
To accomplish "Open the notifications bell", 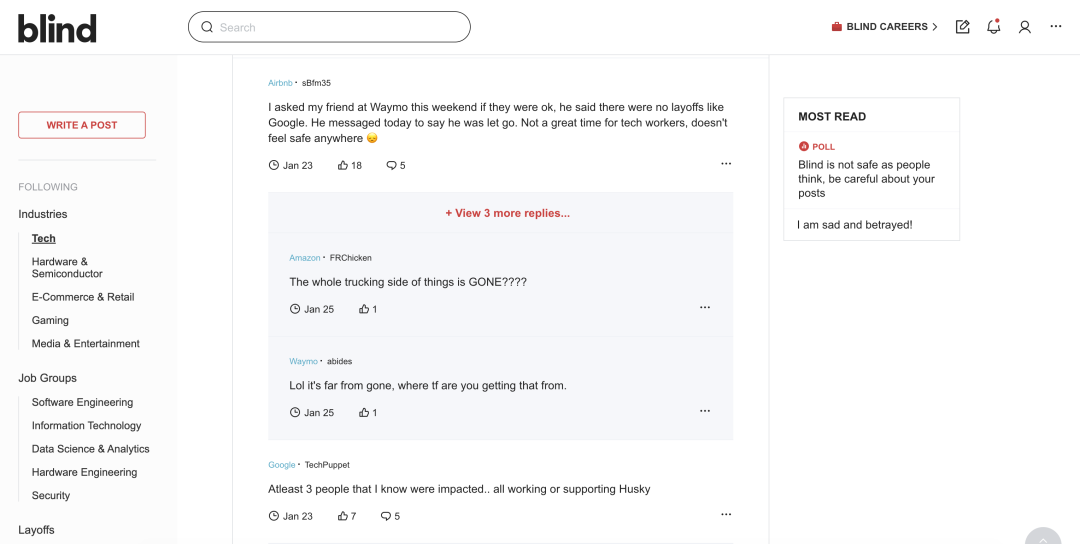I will click(993, 27).
